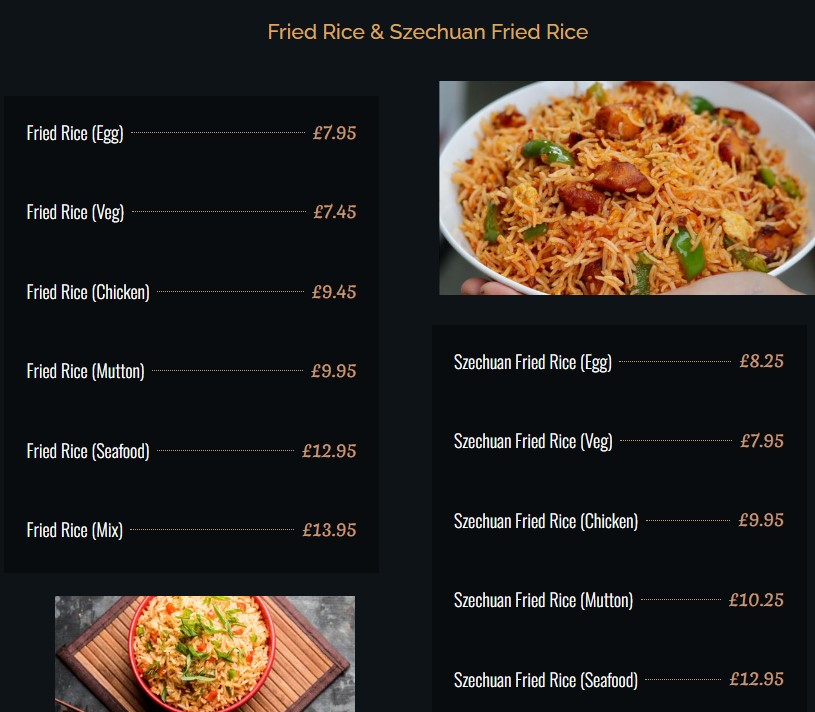Select Szechuan Fried Rice (Veg)
Viewport: 815px width, 712px height.
533,441
